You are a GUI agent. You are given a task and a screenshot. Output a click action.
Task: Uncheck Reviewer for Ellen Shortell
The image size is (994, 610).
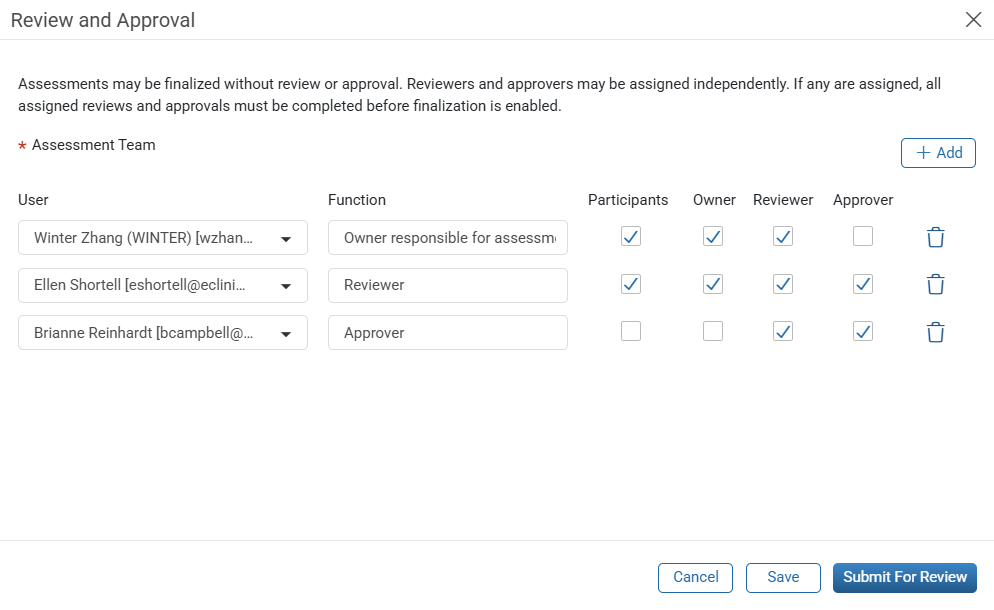[783, 284]
